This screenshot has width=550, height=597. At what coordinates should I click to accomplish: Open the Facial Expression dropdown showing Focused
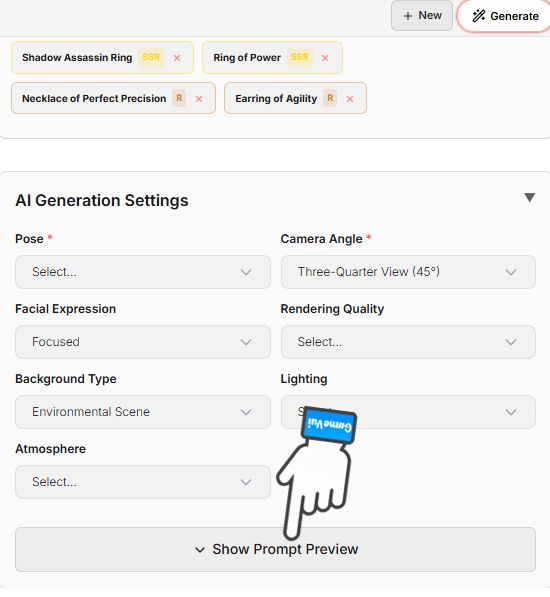tap(143, 342)
